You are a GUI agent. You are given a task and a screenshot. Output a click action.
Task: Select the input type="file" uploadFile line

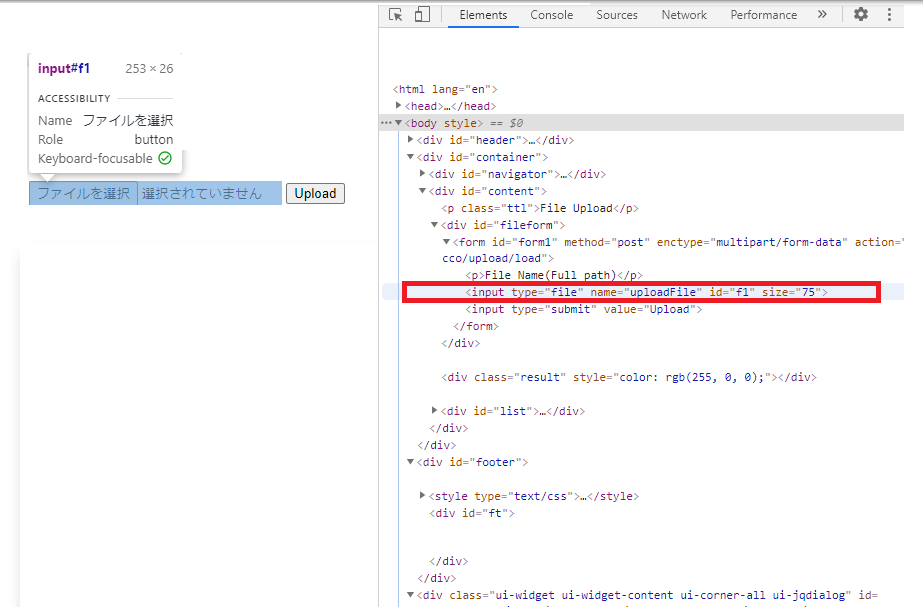point(646,292)
